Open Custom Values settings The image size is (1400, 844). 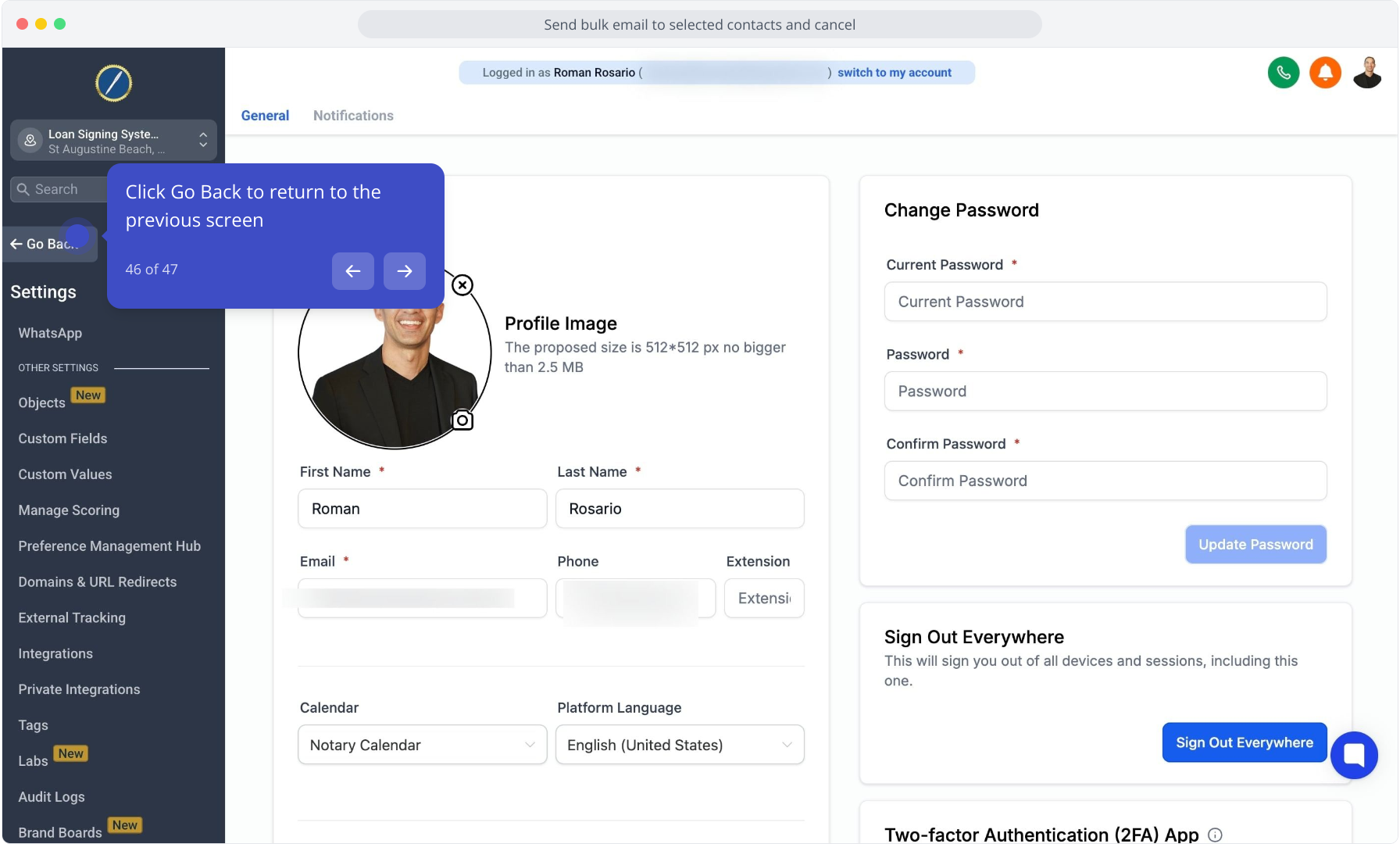tap(65, 474)
